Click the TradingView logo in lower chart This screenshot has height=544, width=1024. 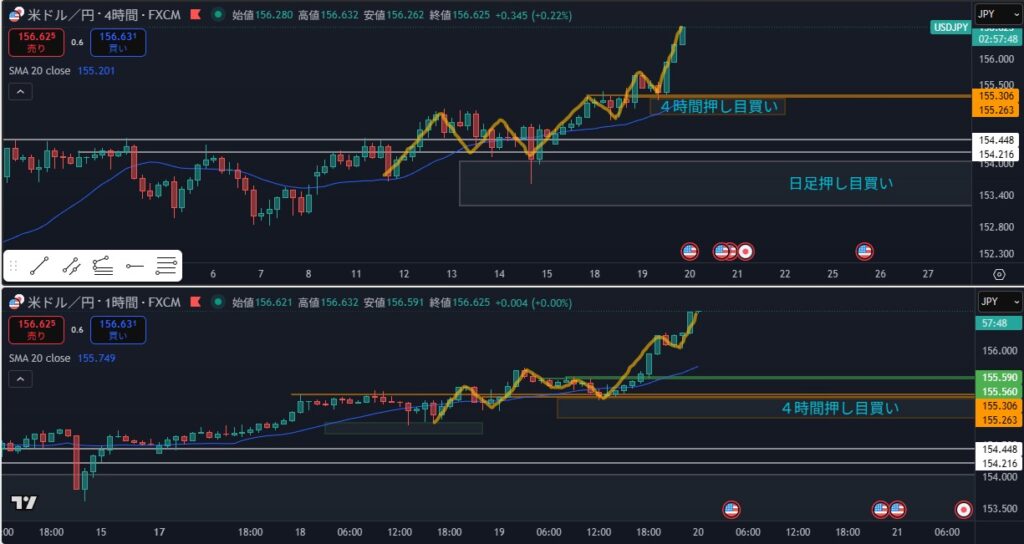[24, 503]
